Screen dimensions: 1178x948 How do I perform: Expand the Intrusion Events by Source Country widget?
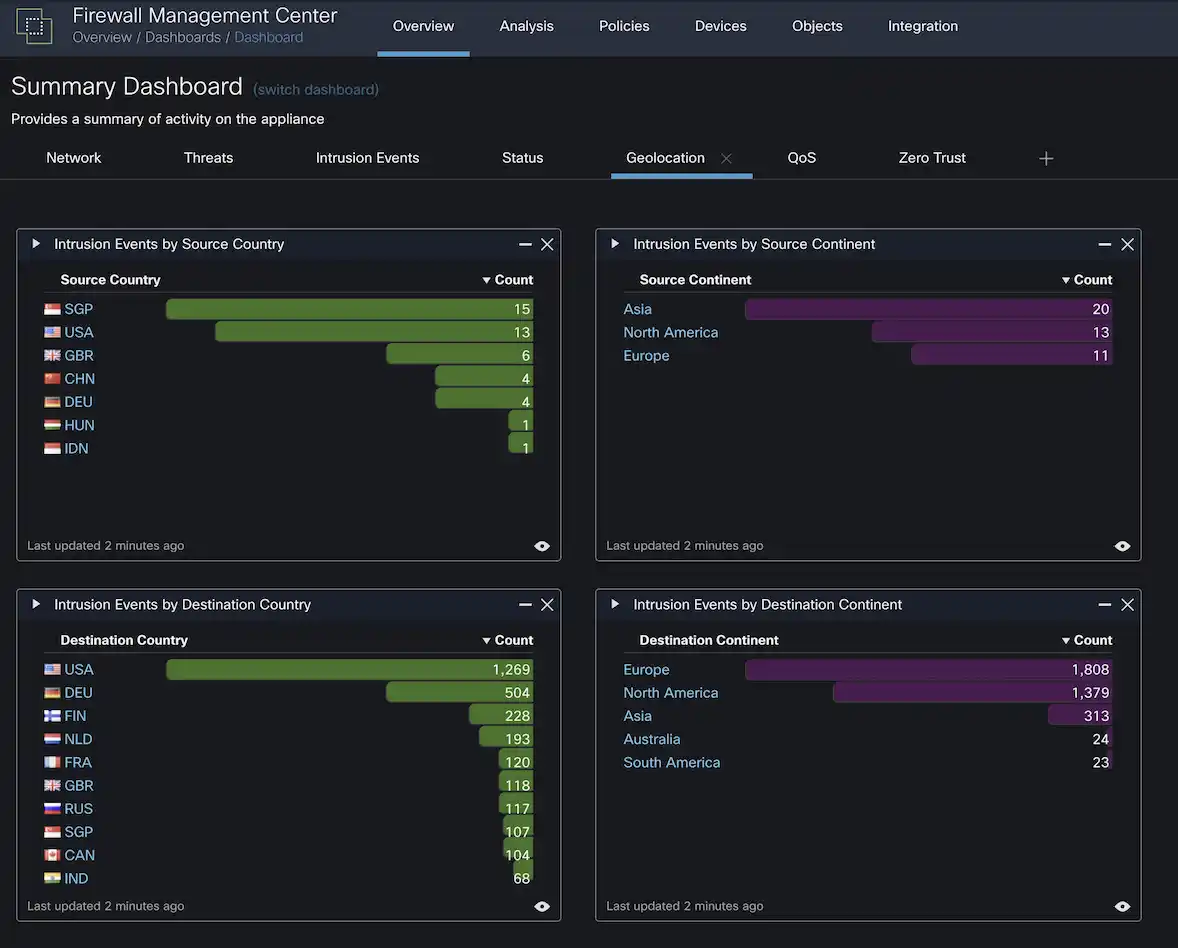tap(35, 243)
